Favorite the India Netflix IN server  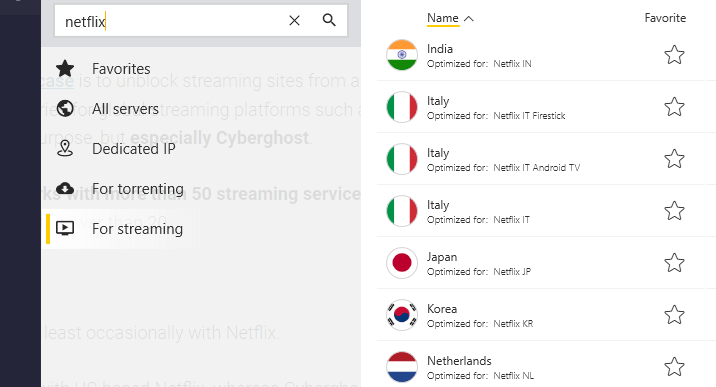pos(674,55)
